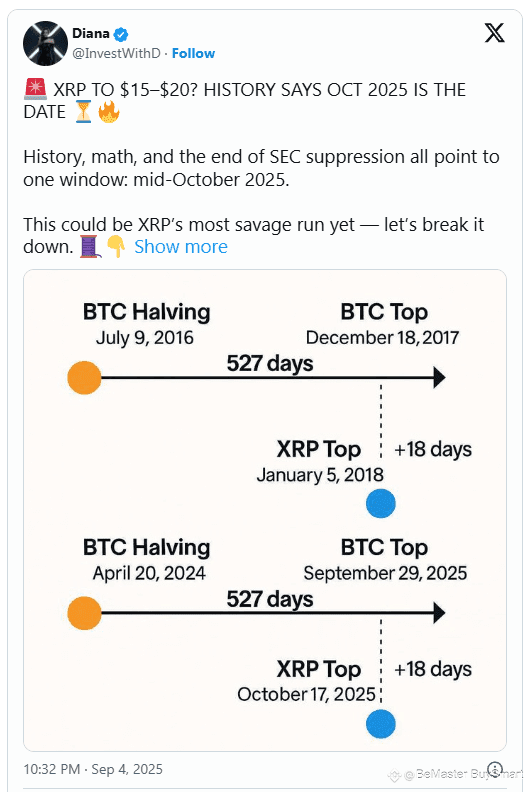
Task: Expand tweet with Show more
Action: (x=181, y=247)
